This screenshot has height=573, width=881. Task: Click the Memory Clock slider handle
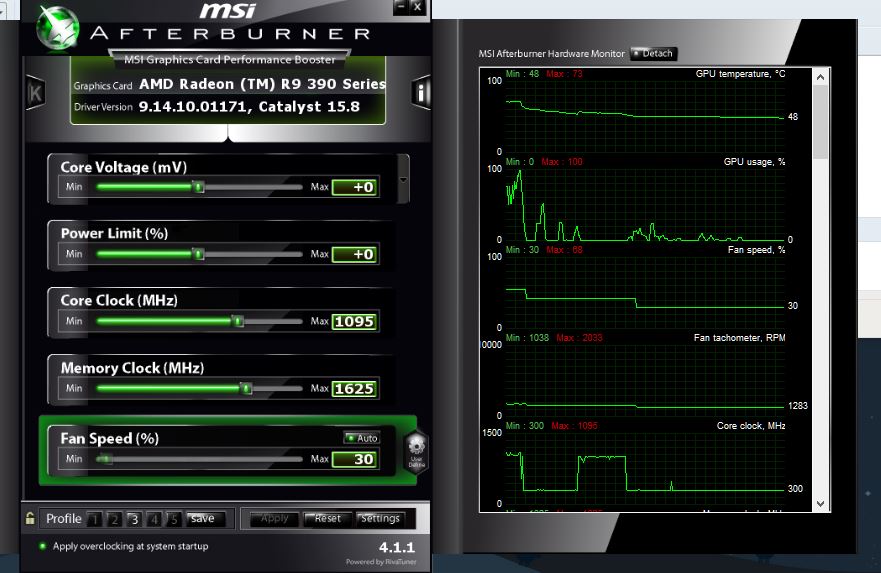tap(246, 388)
